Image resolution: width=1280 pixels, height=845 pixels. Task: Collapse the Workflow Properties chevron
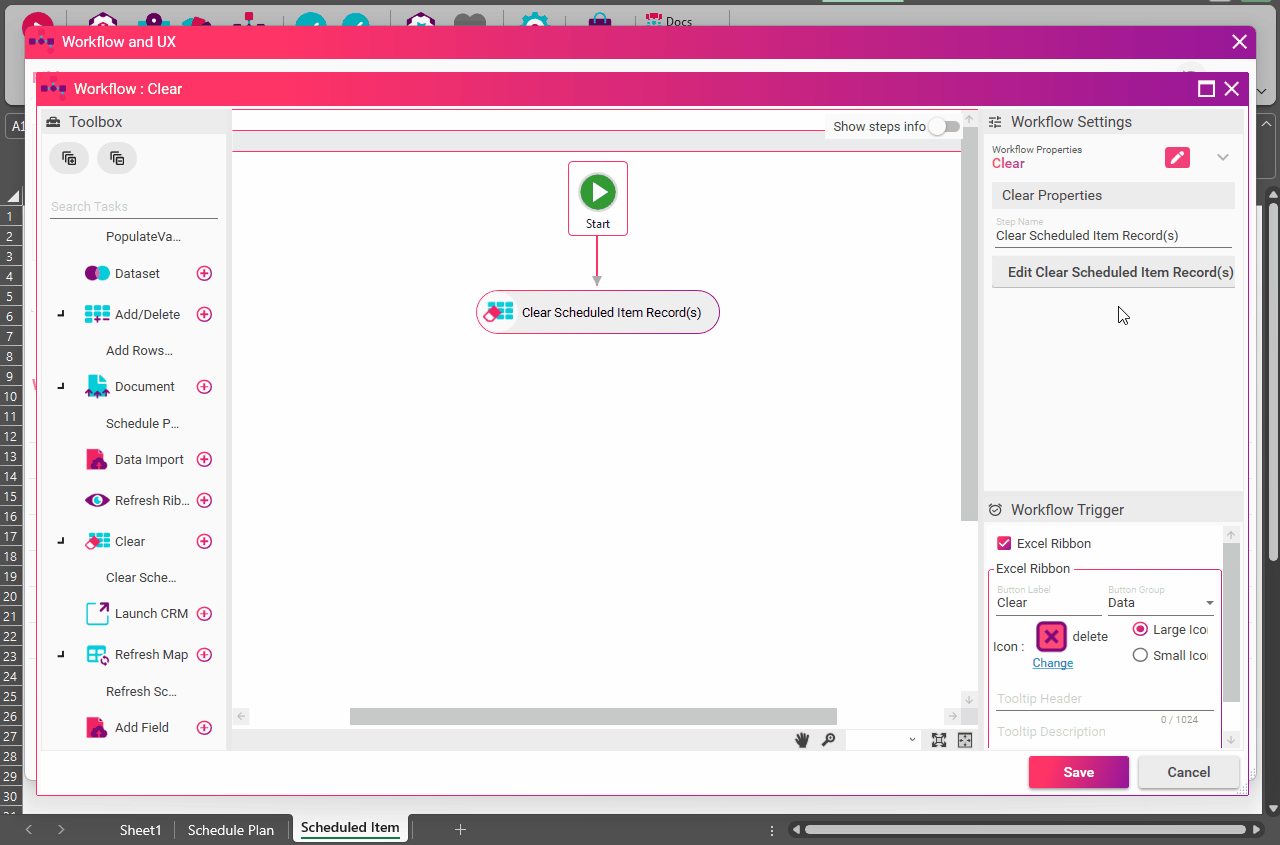pos(1222,157)
